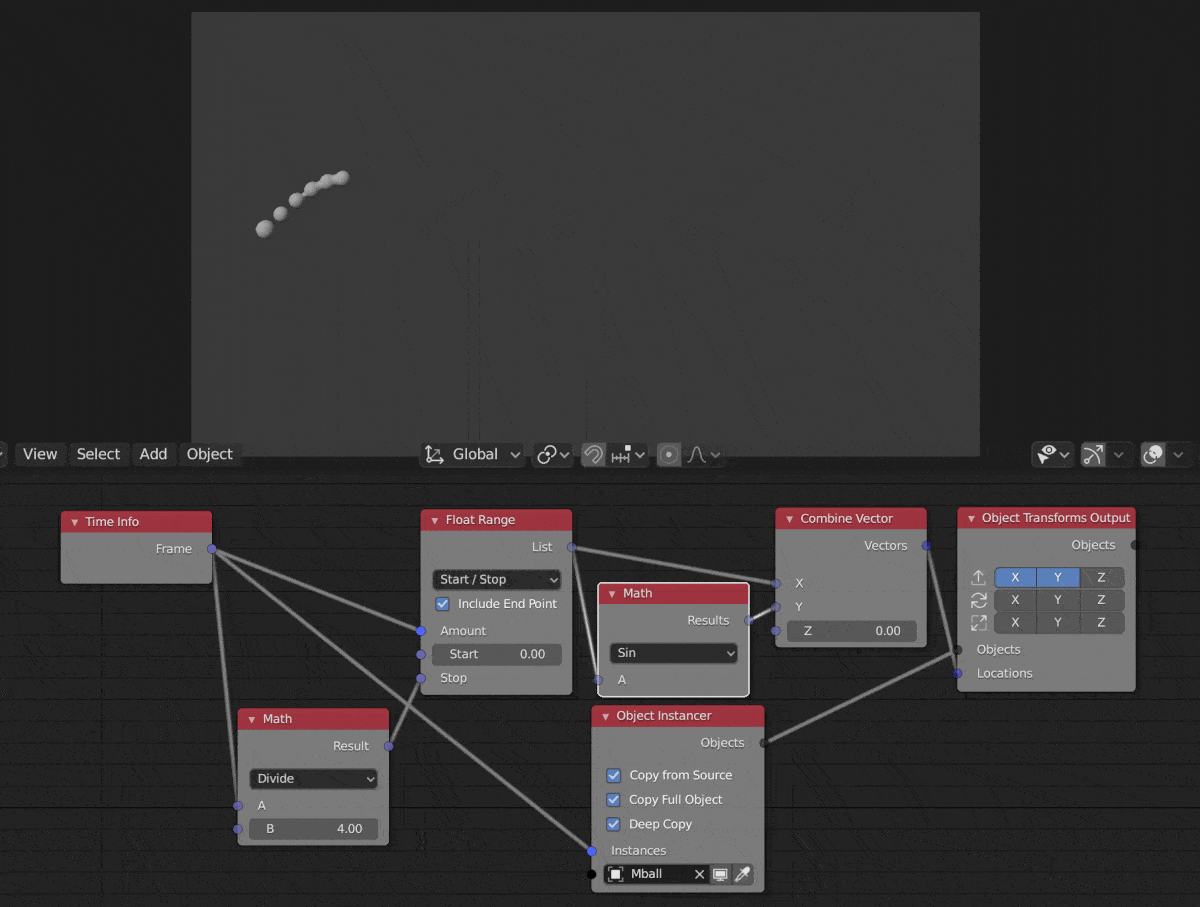Click the monitor icon beside Mball
This screenshot has width=1200, height=907.
pos(720,874)
